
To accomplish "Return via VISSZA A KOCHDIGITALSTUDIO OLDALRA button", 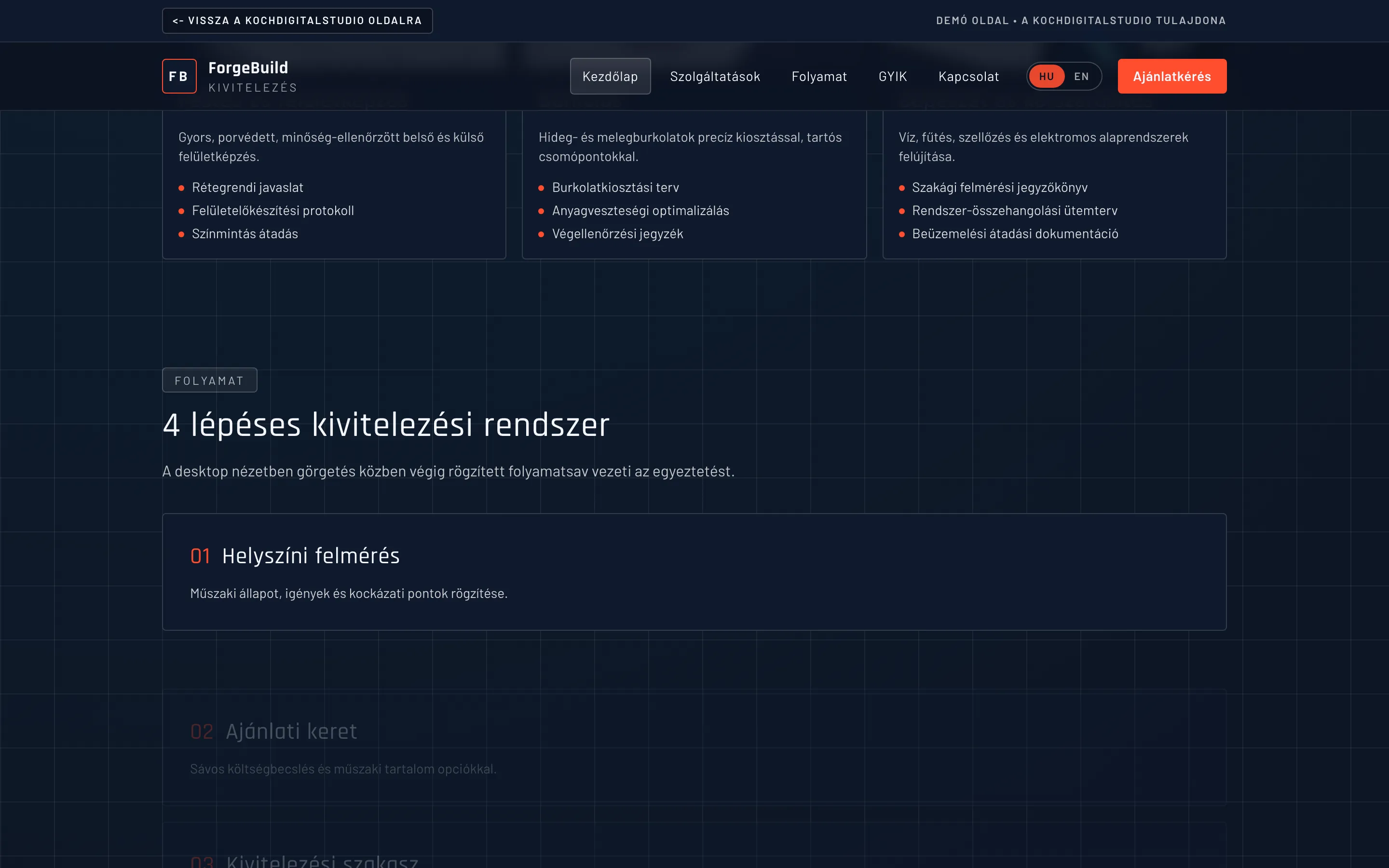I will point(297,20).
